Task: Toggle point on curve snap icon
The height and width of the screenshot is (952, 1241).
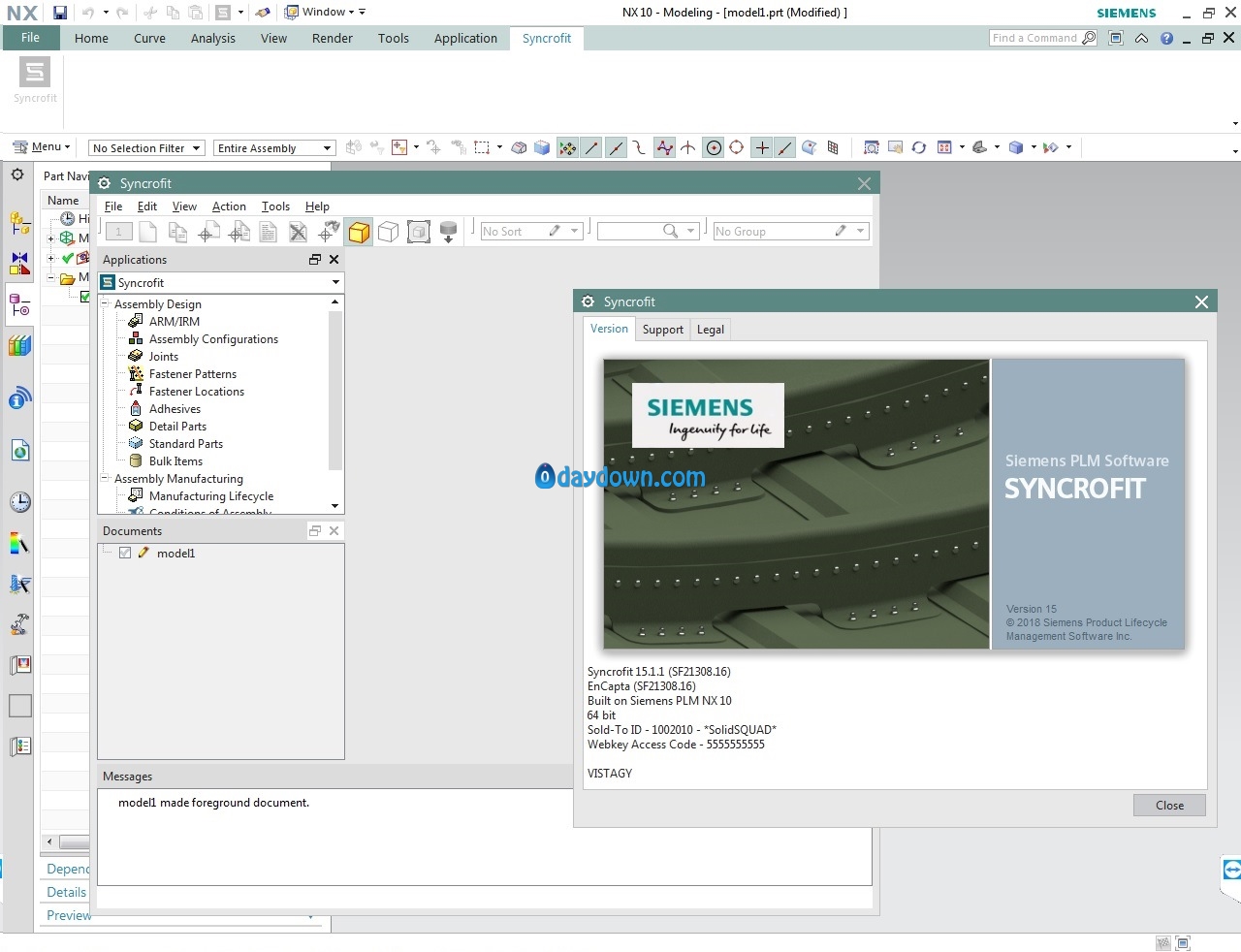Action: tap(785, 147)
